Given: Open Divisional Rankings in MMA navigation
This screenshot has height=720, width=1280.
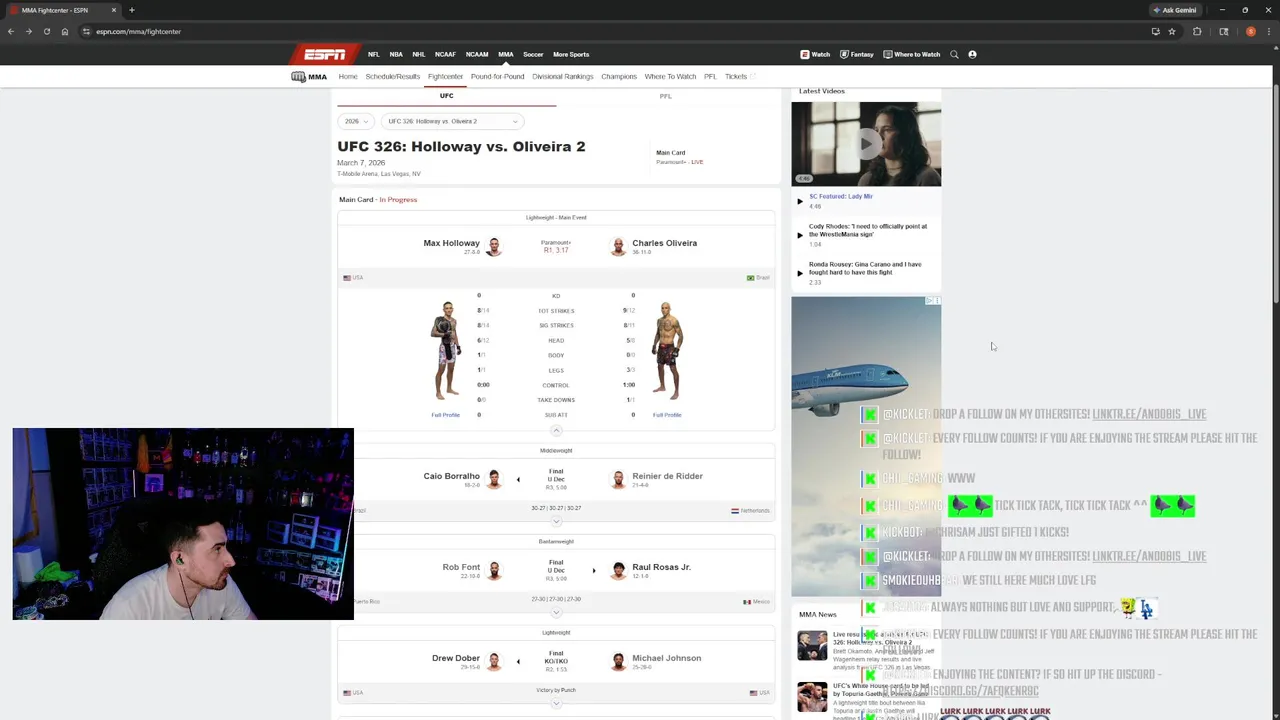Looking at the screenshot, I should pyautogui.click(x=563, y=76).
